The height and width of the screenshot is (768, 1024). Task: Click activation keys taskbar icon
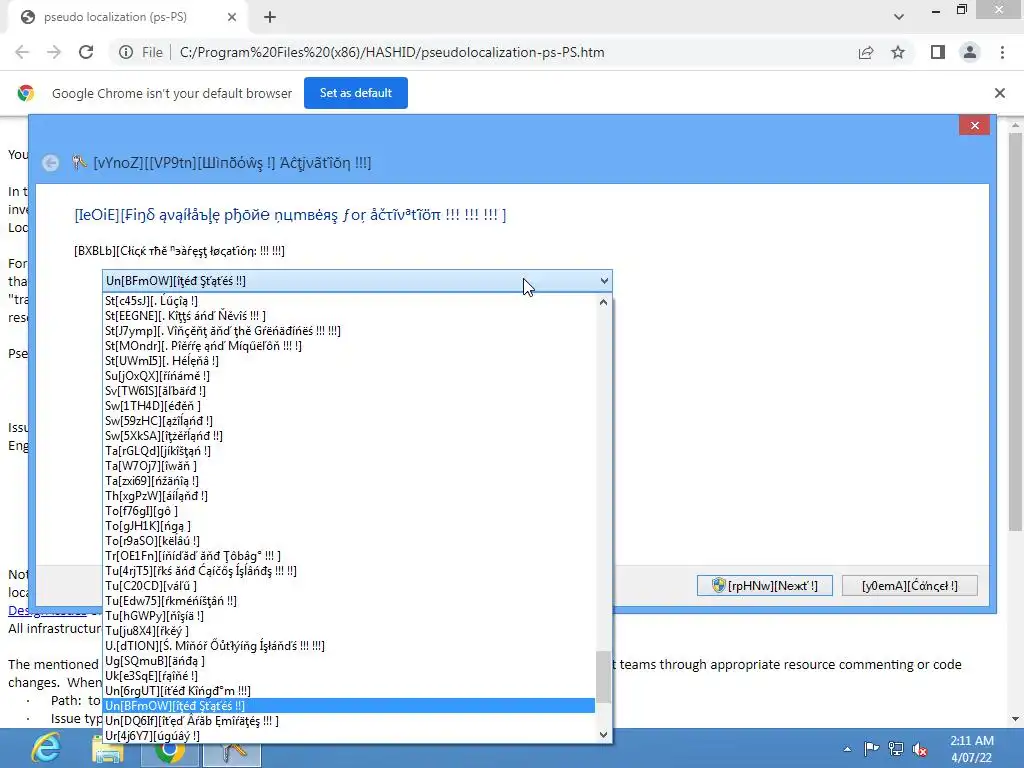232,752
